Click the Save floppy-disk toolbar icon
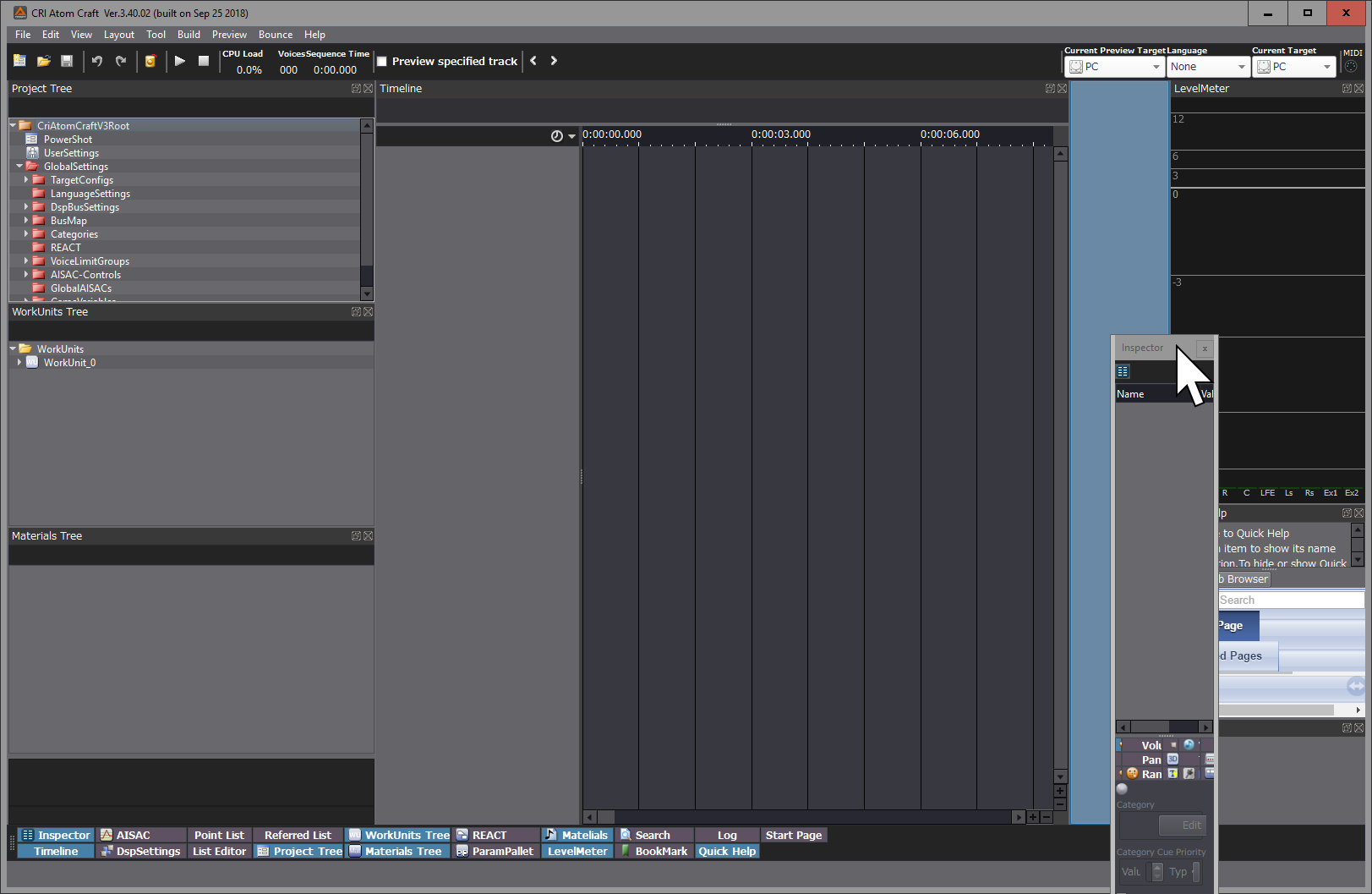Viewport: 1372px width, 894px height. coord(67,61)
